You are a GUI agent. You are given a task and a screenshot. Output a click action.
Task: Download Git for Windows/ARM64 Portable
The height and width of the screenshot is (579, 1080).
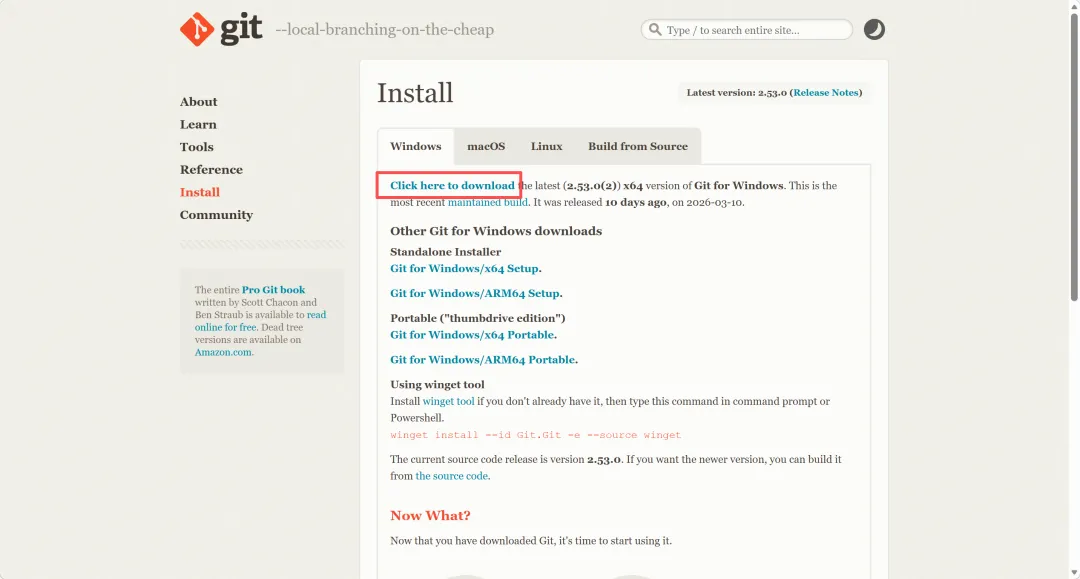(x=482, y=359)
